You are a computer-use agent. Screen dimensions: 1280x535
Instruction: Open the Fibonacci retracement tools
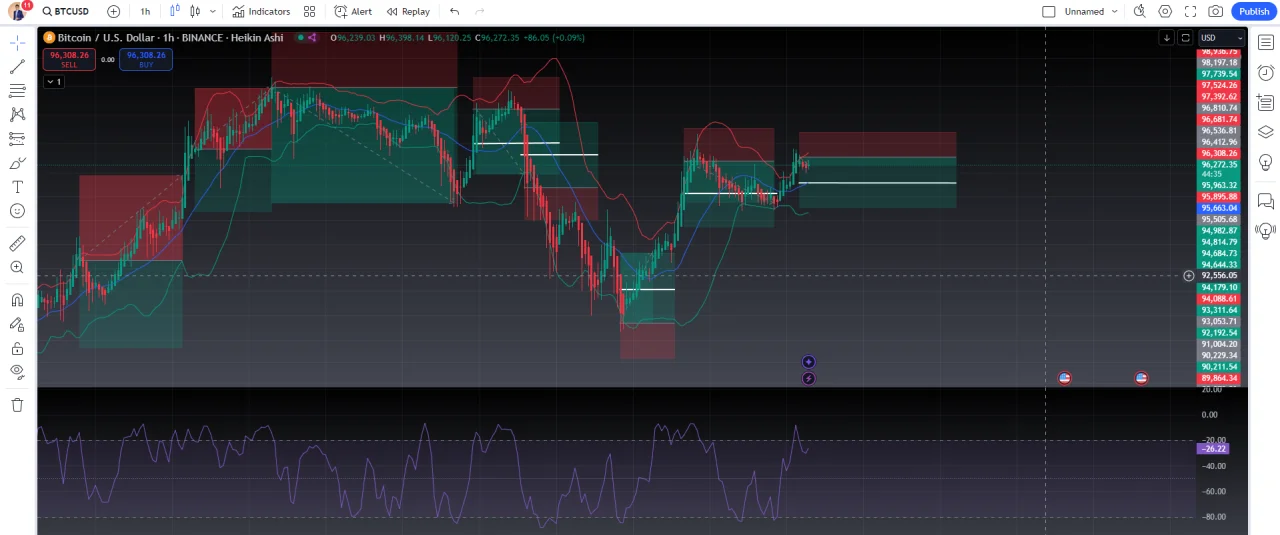tap(17, 91)
